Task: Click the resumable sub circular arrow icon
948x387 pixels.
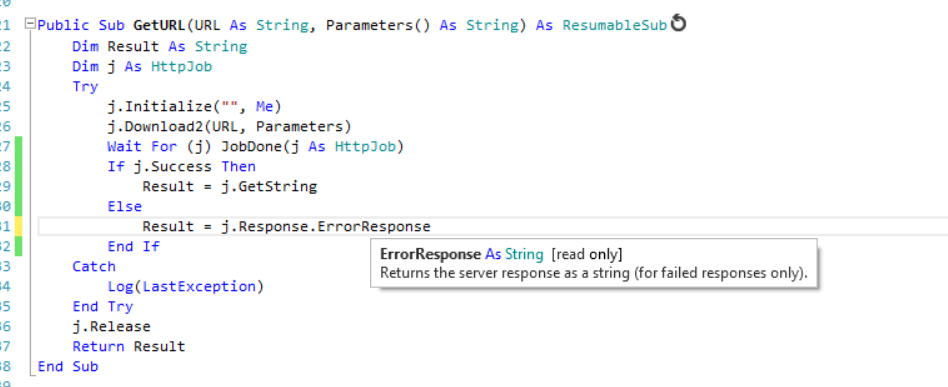Action: (x=679, y=24)
